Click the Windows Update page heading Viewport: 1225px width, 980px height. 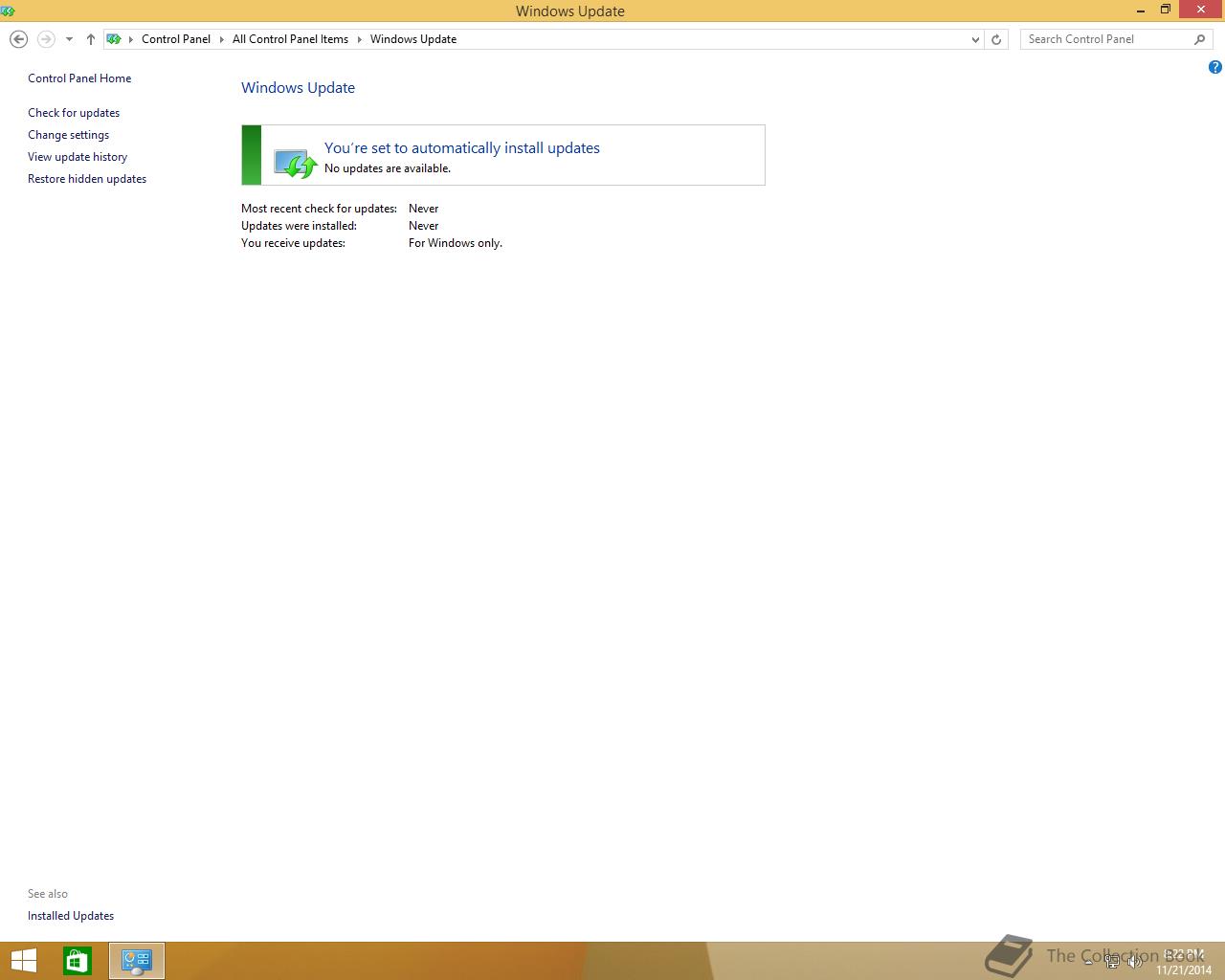click(x=298, y=88)
